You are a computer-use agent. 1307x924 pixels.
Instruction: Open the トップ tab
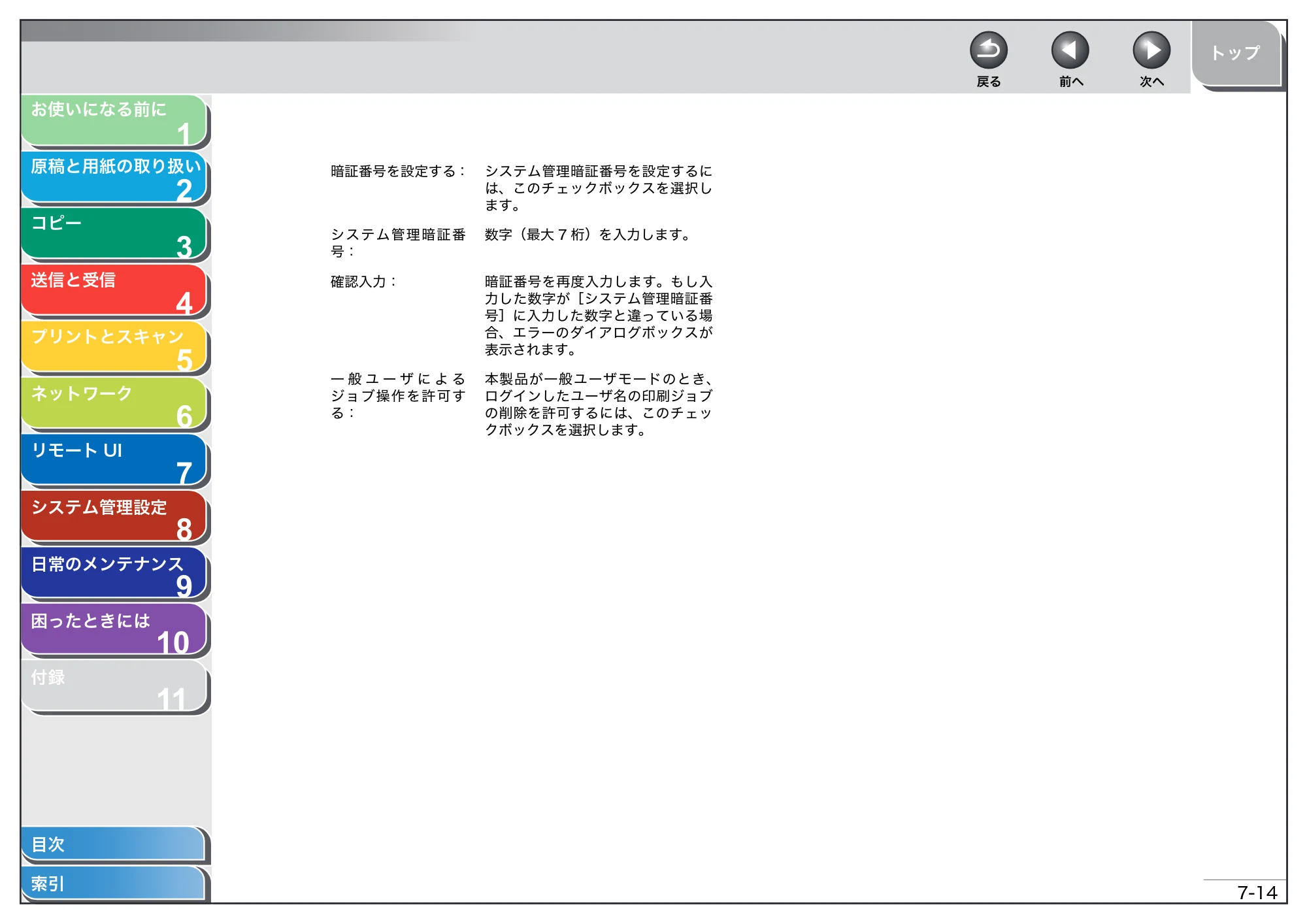pyautogui.click(x=1236, y=54)
